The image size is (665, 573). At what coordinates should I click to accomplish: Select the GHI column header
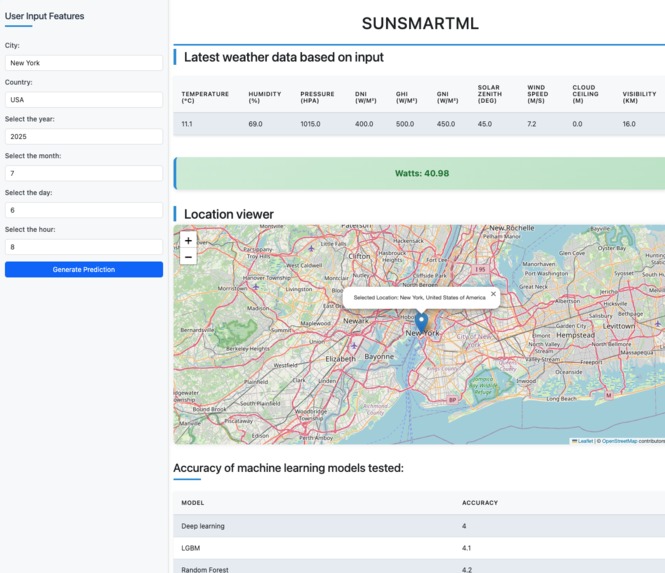[406, 97]
